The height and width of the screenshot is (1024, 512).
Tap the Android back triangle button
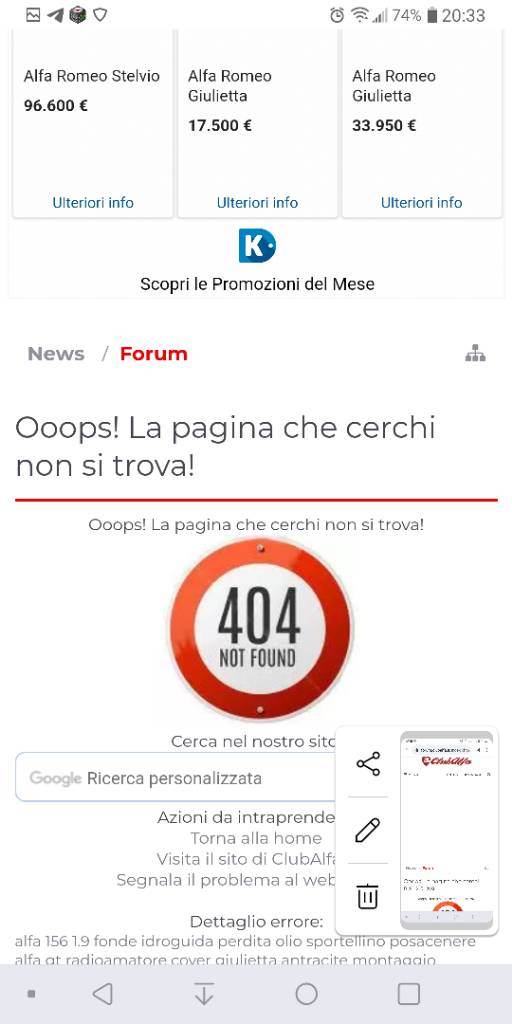click(x=103, y=994)
